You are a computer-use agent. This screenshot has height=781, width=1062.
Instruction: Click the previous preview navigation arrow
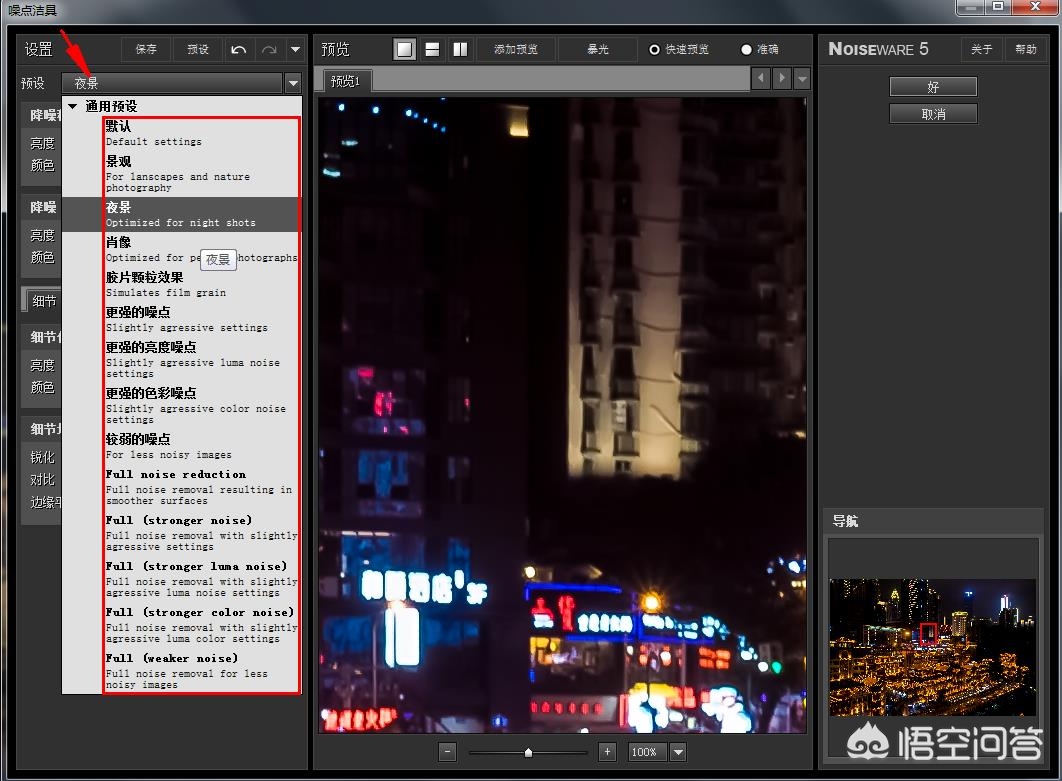pyautogui.click(x=761, y=78)
